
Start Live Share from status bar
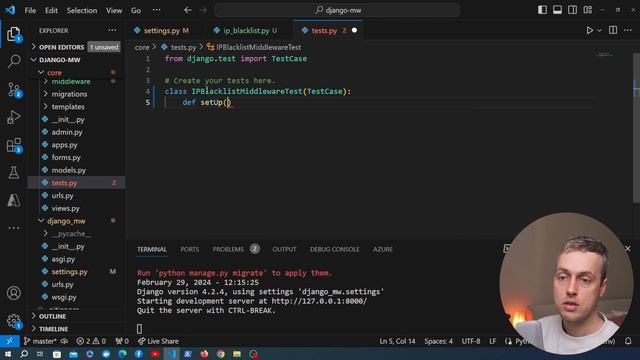[x=158, y=341]
